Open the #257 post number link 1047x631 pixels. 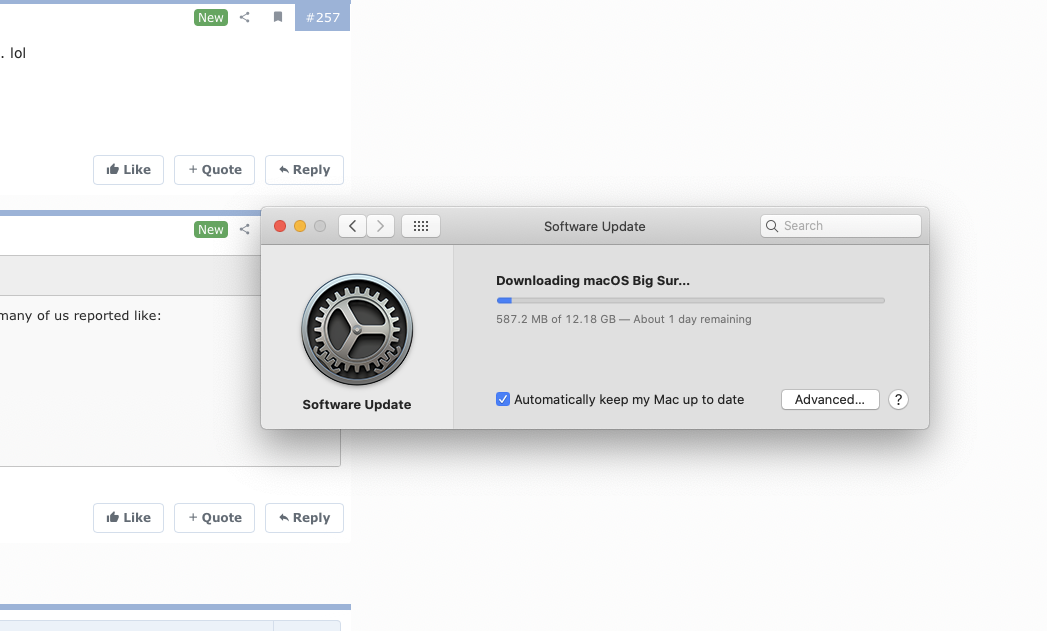(323, 17)
